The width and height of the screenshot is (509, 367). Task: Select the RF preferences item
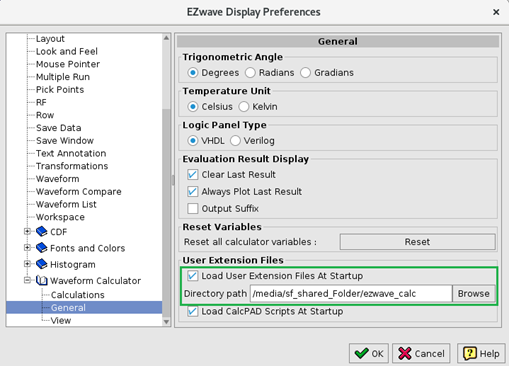(x=41, y=102)
